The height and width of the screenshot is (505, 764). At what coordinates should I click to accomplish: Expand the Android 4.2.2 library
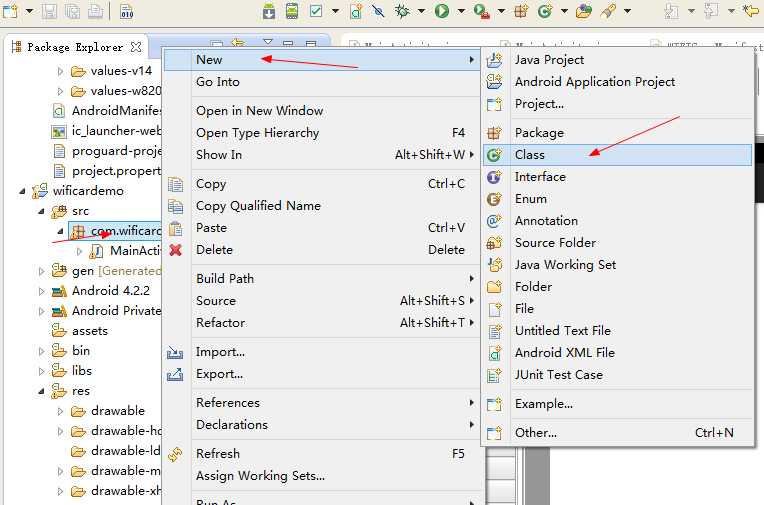tap(41, 291)
